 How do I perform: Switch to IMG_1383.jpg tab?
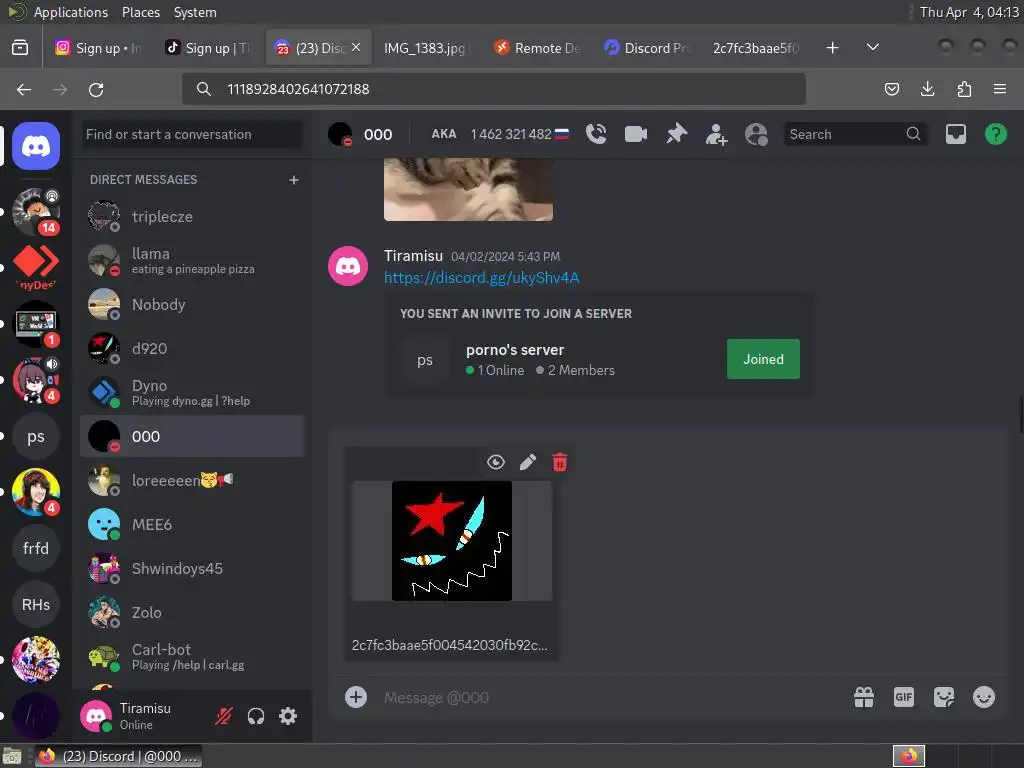point(428,48)
